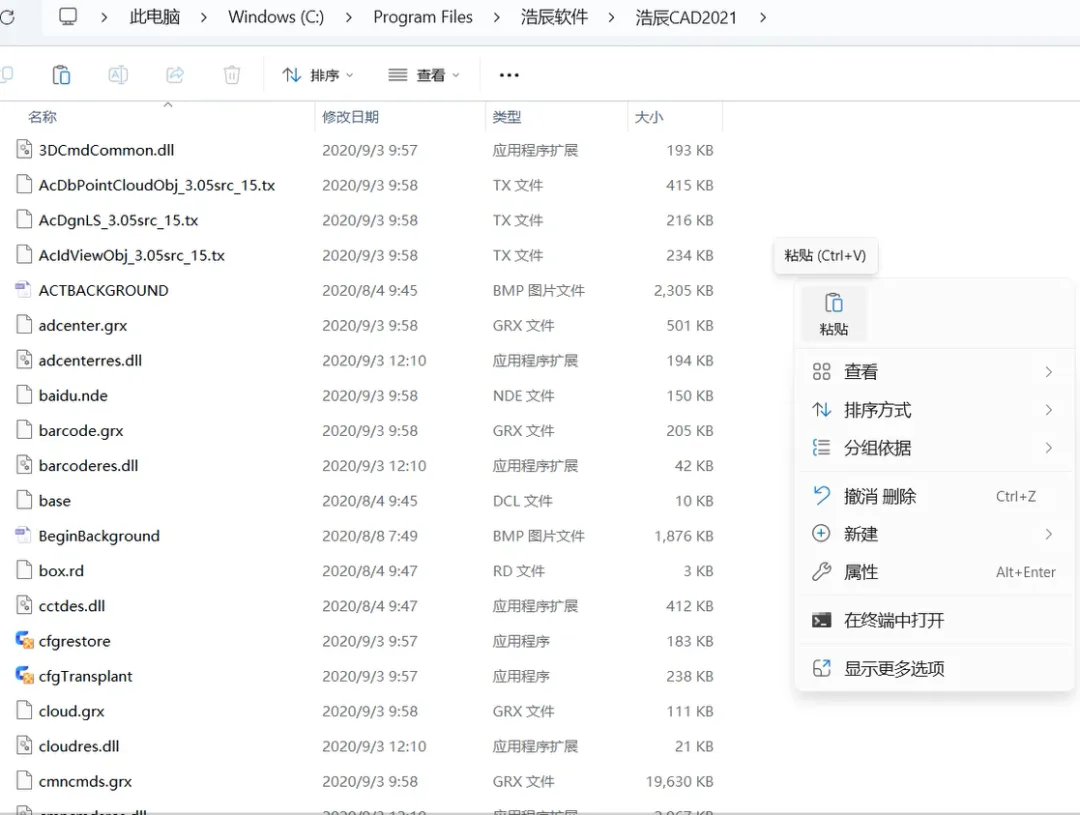Click the baidu.nde file icon
The height and width of the screenshot is (815, 1080).
coord(24,395)
